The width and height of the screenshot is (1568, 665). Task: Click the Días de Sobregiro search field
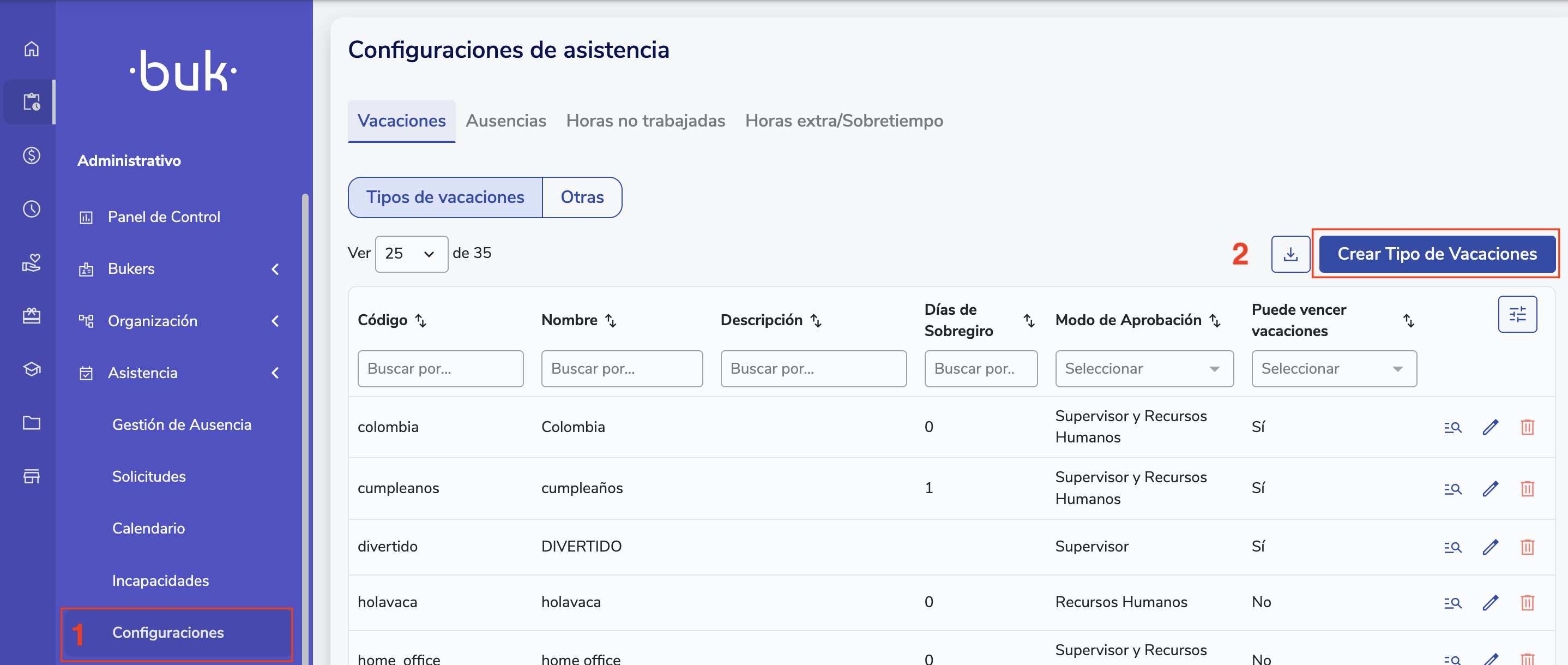pos(981,368)
